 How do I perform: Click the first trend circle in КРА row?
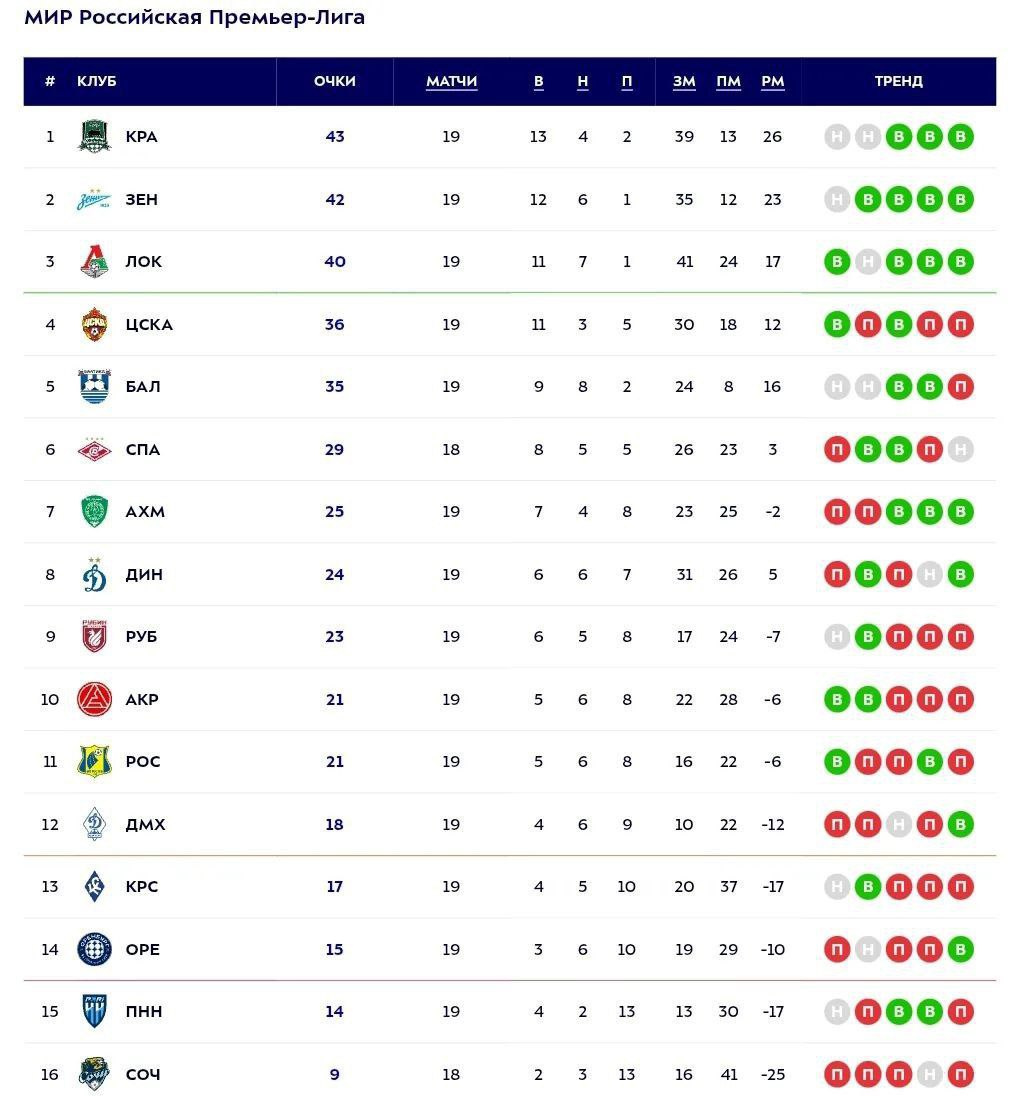tap(837, 137)
